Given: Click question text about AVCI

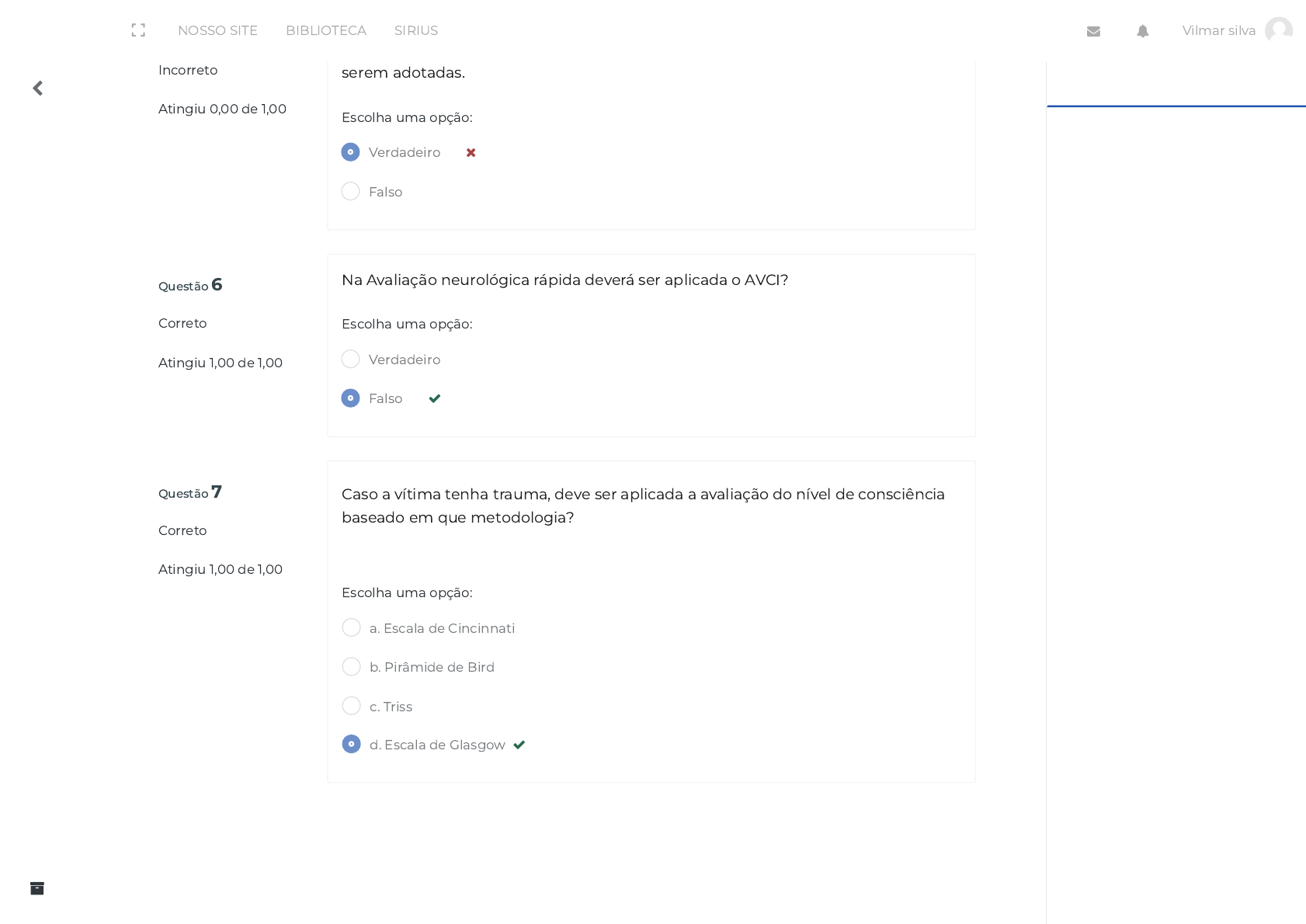Looking at the screenshot, I should click(x=564, y=280).
